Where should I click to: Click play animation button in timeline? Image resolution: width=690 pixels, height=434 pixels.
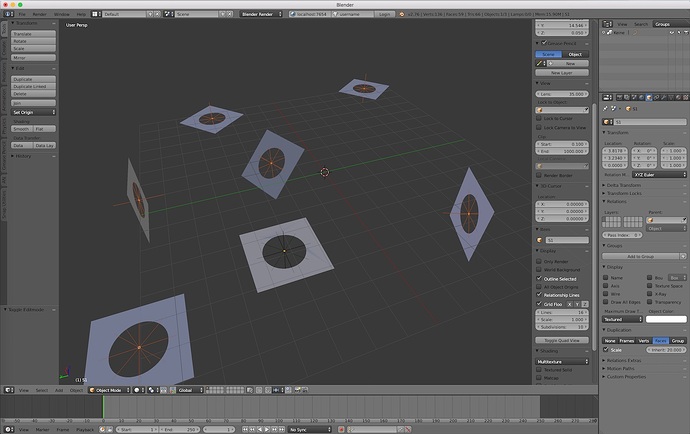267,429
